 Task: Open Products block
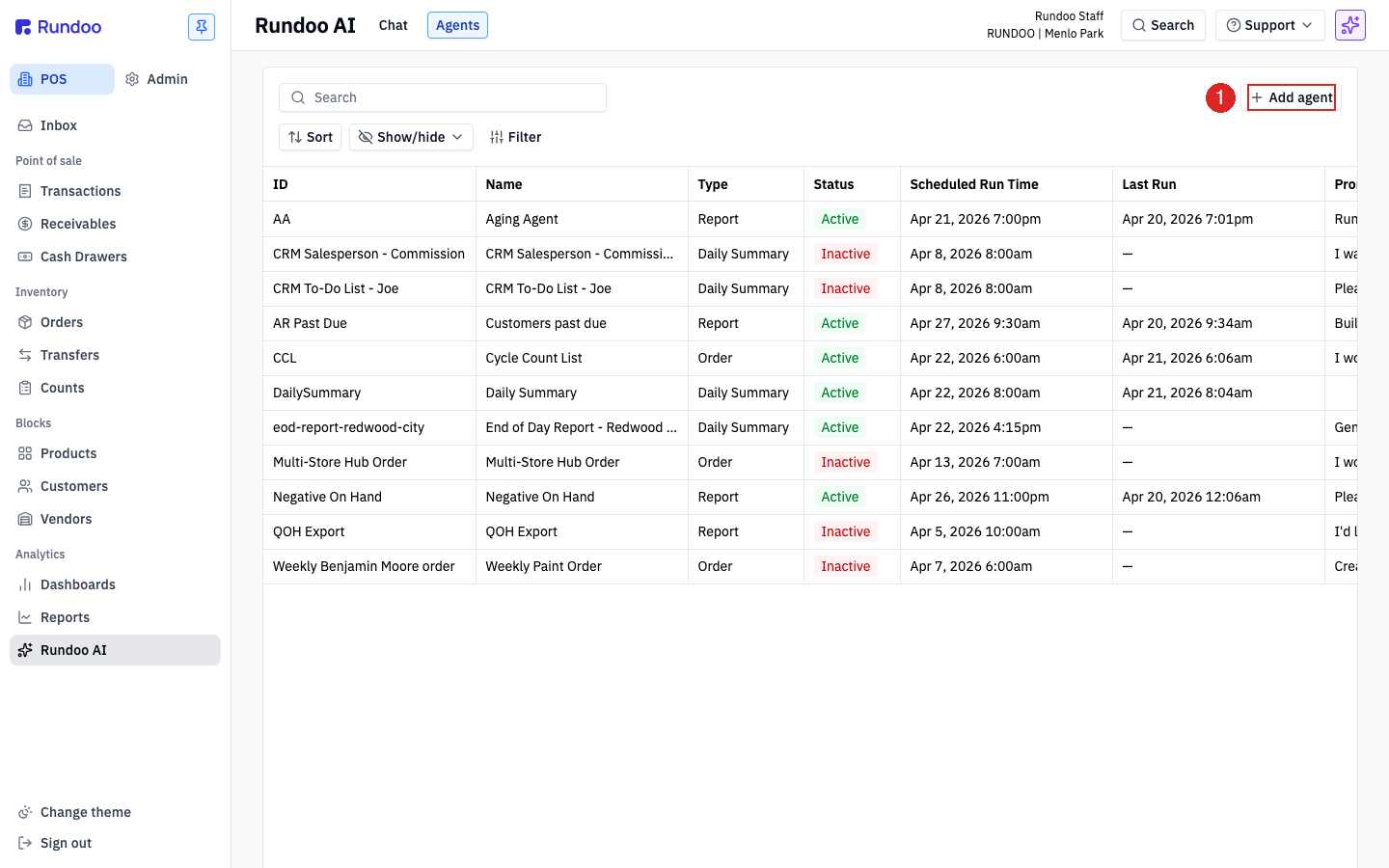coord(116,453)
